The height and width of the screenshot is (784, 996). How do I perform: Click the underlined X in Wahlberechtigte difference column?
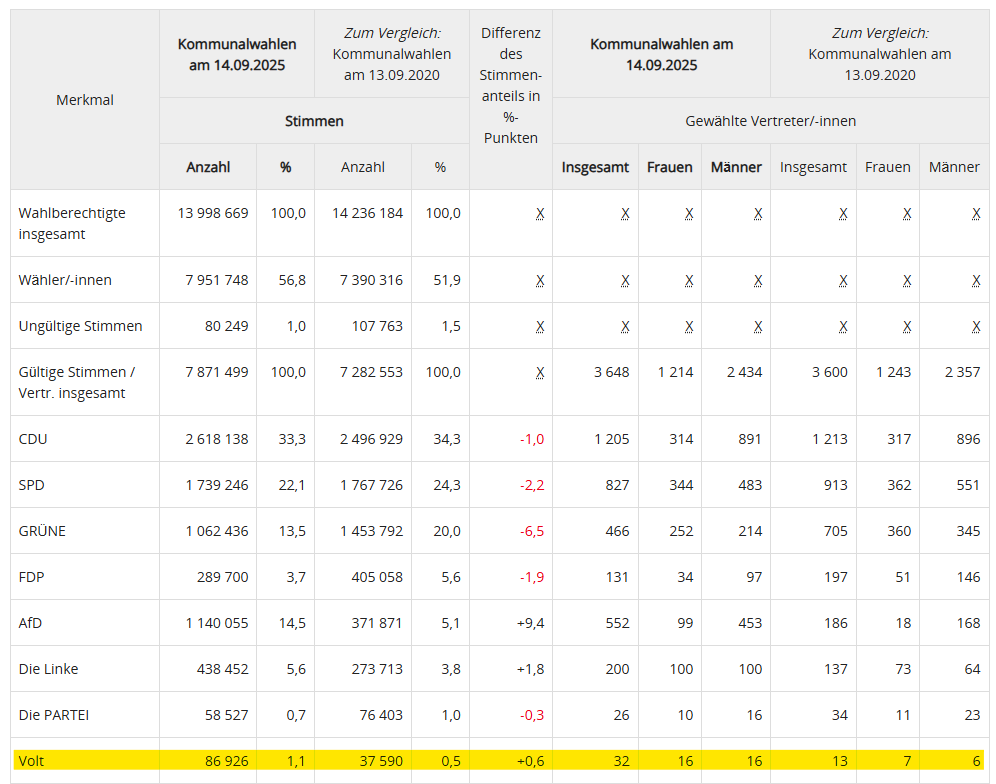(540, 214)
